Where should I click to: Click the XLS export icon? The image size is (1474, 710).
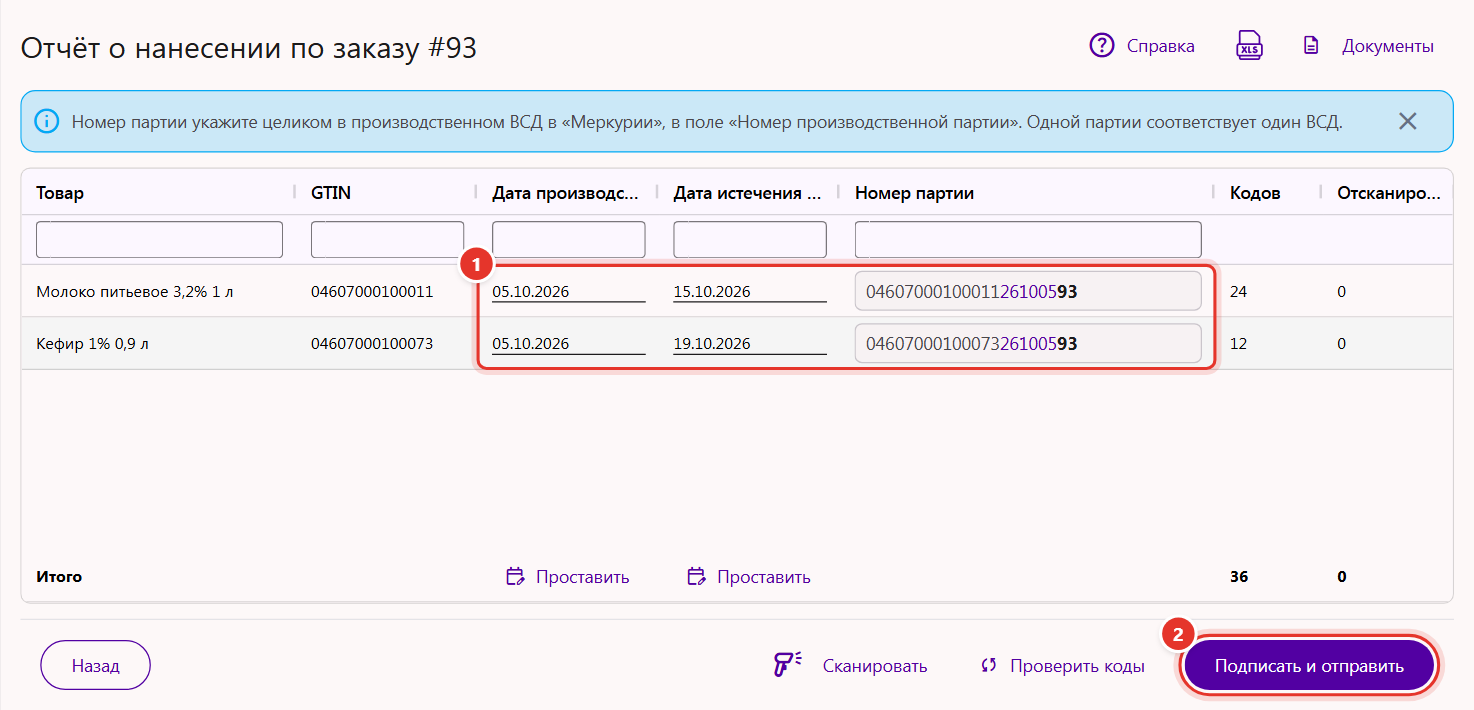(x=1249, y=46)
